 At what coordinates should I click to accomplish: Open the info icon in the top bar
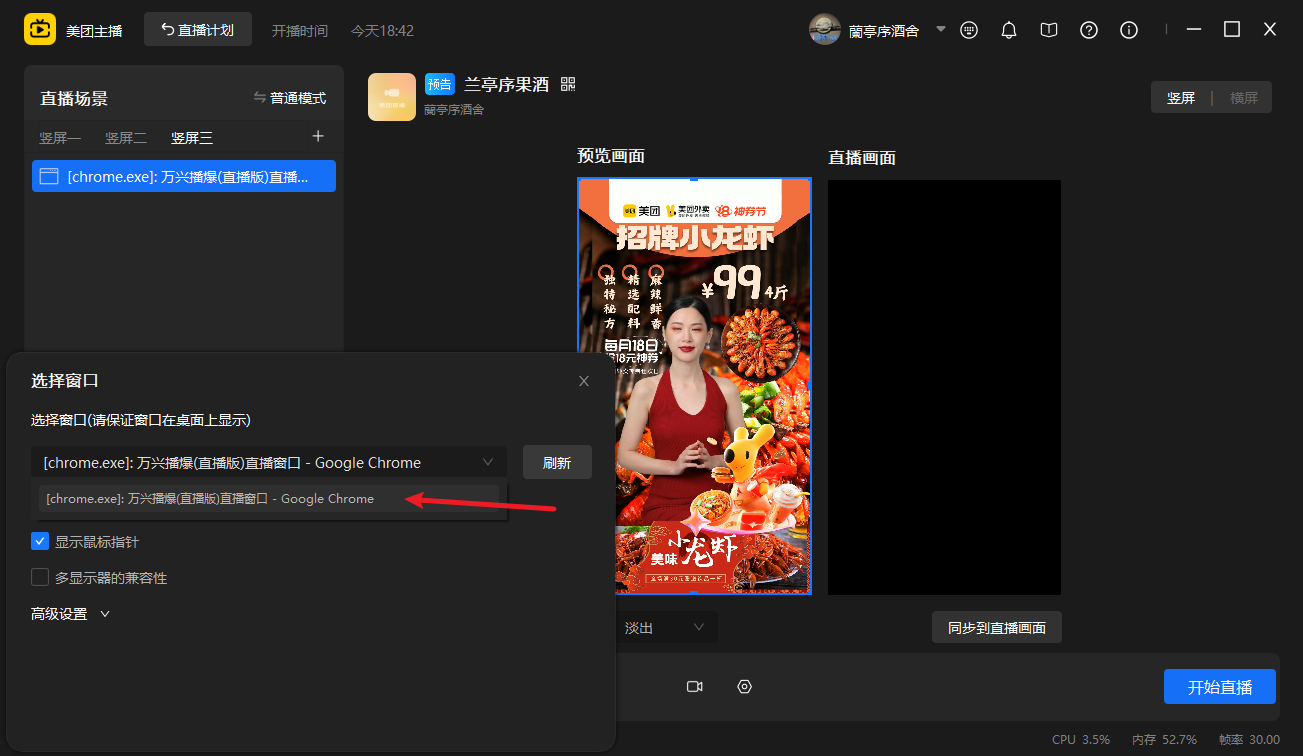pos(1129,30)
